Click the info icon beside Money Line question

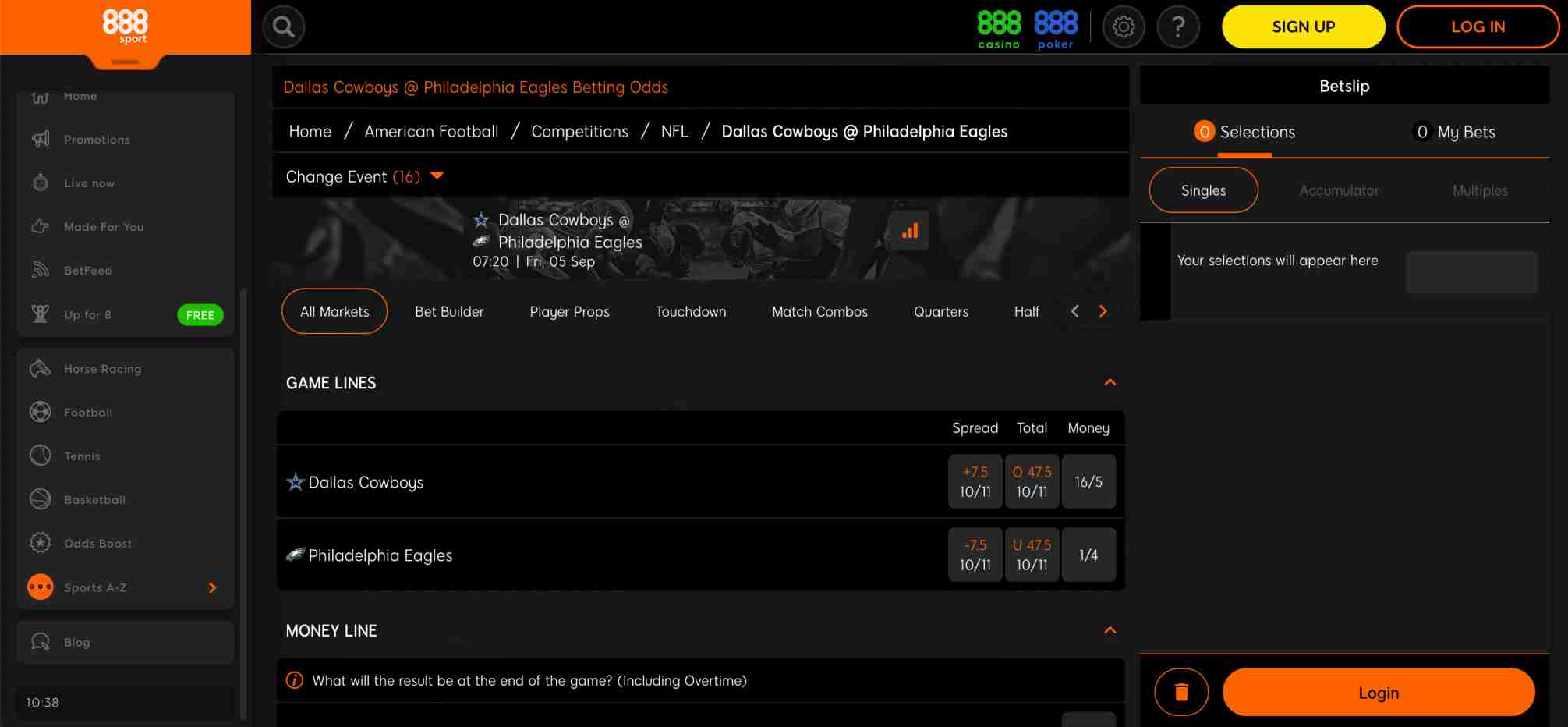click(295, 680)
